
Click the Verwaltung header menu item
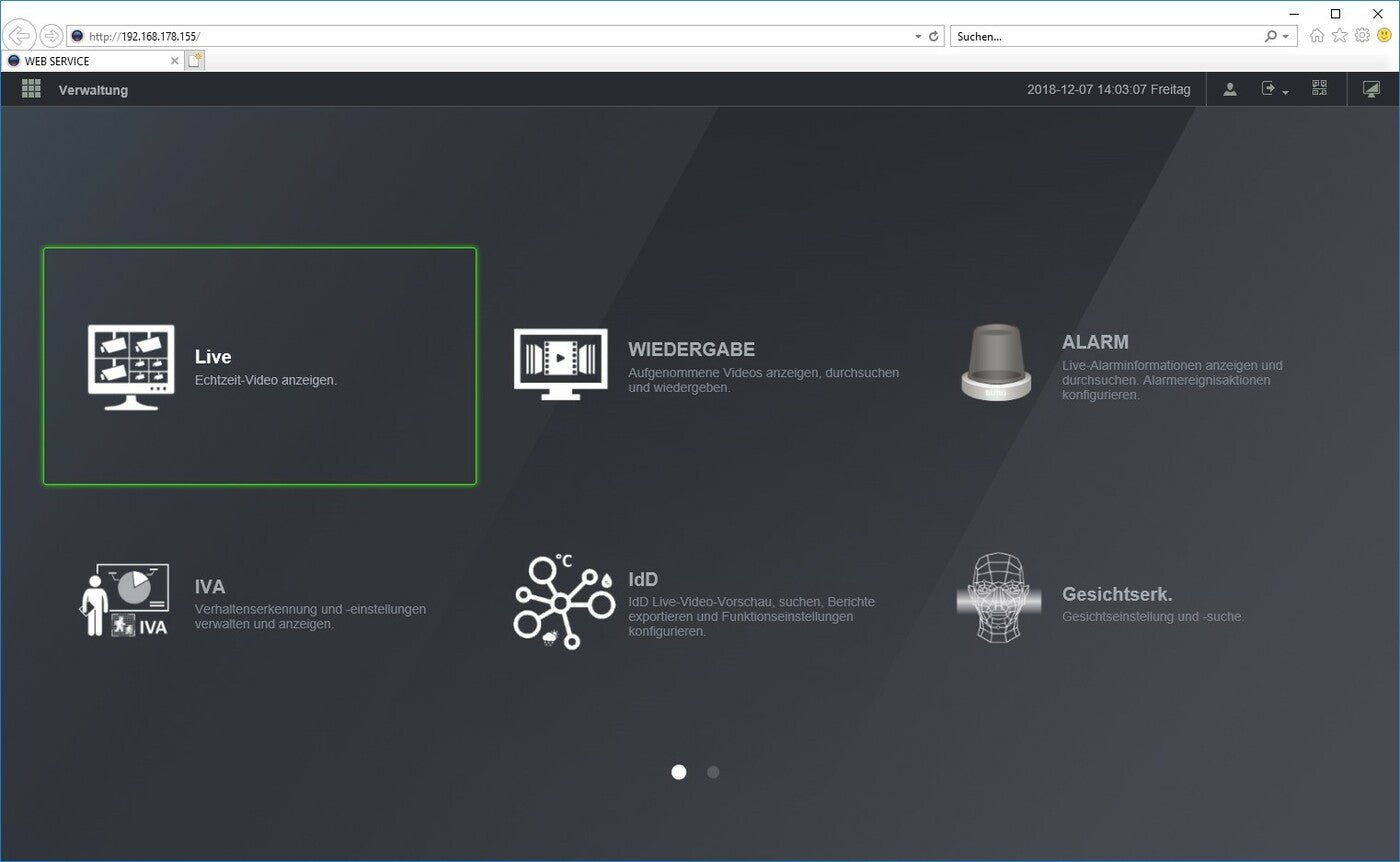pos(93,90)
